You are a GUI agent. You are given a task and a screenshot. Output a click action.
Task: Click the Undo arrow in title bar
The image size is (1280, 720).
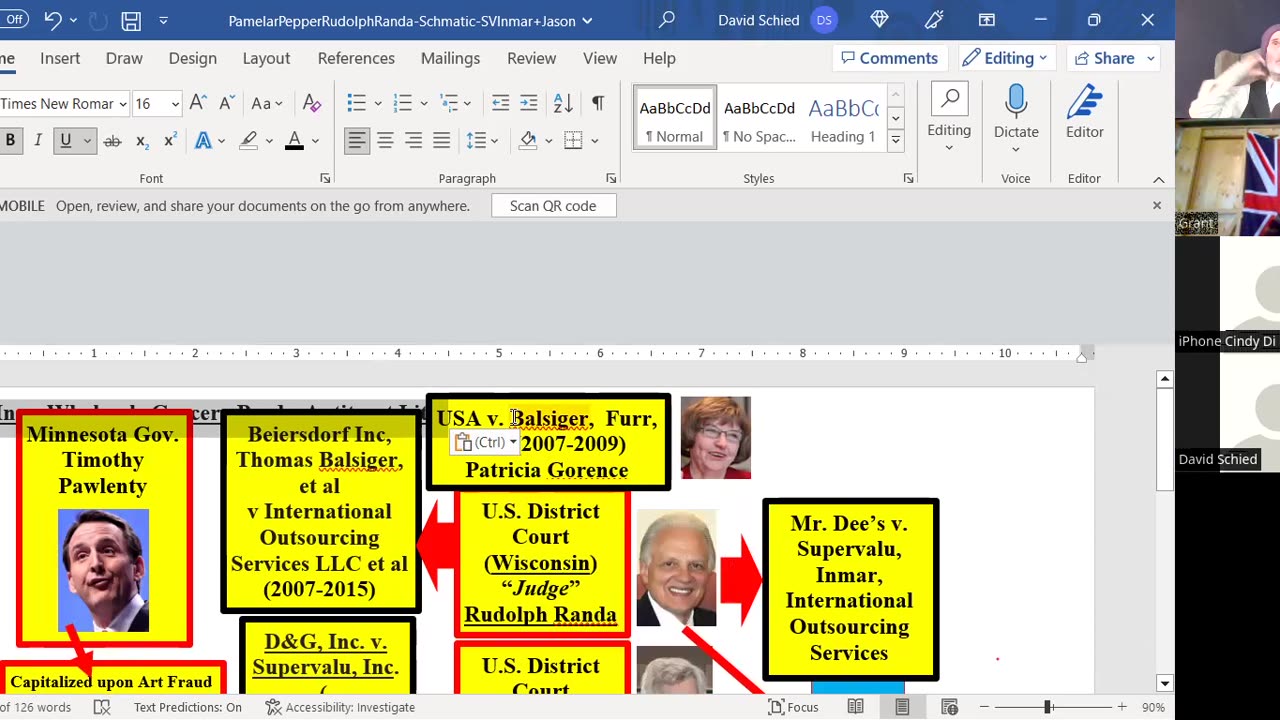click(x=53, y=20)
